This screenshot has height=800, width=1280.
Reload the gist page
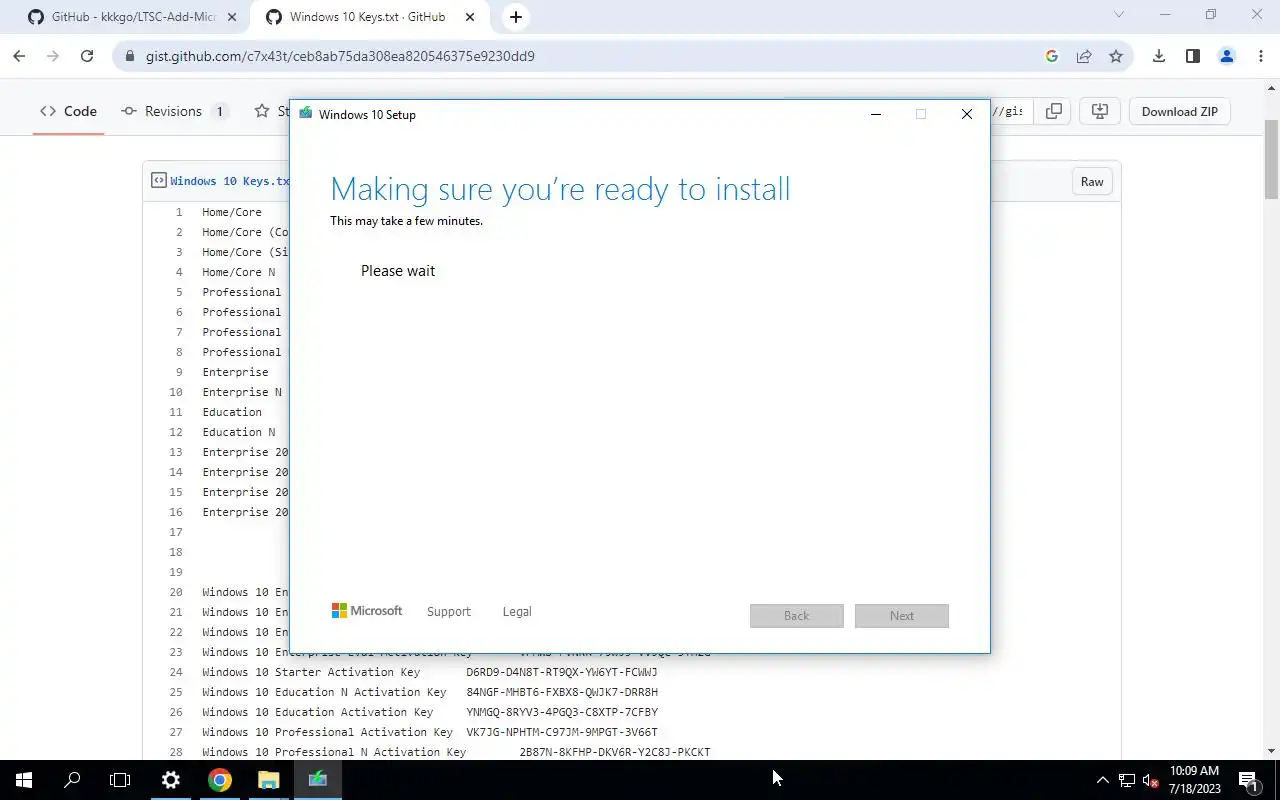point(87,56)
